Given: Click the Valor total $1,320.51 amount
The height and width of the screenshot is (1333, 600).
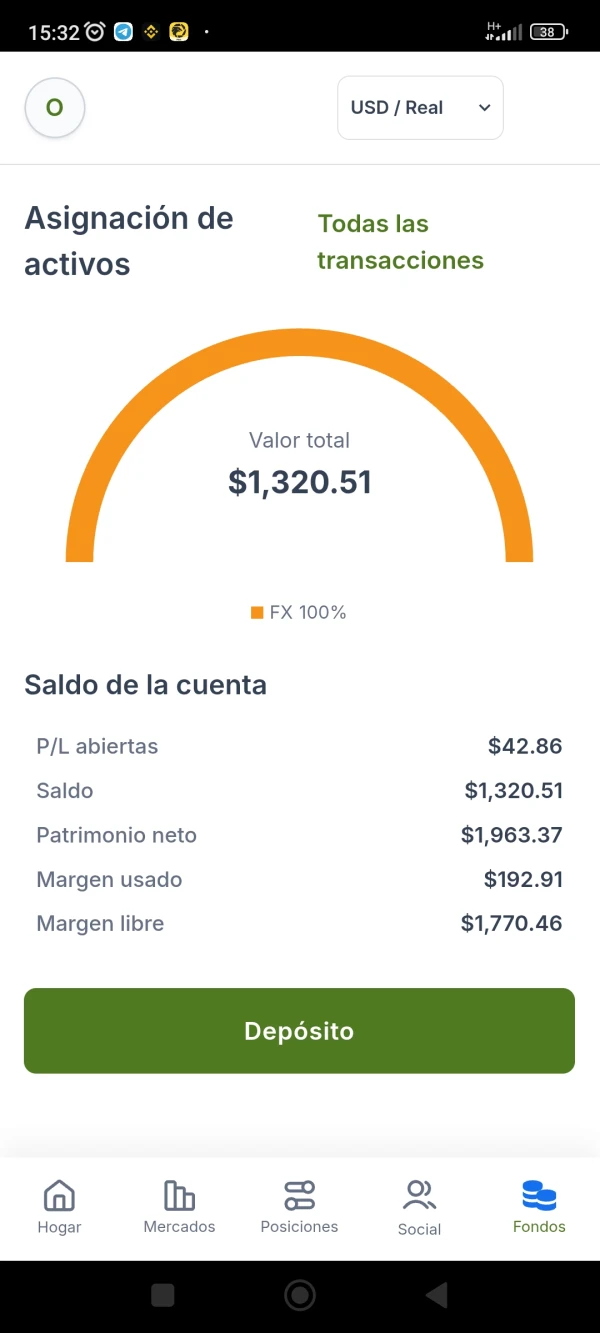Looking at the screenshot, I should pos(300,482).
